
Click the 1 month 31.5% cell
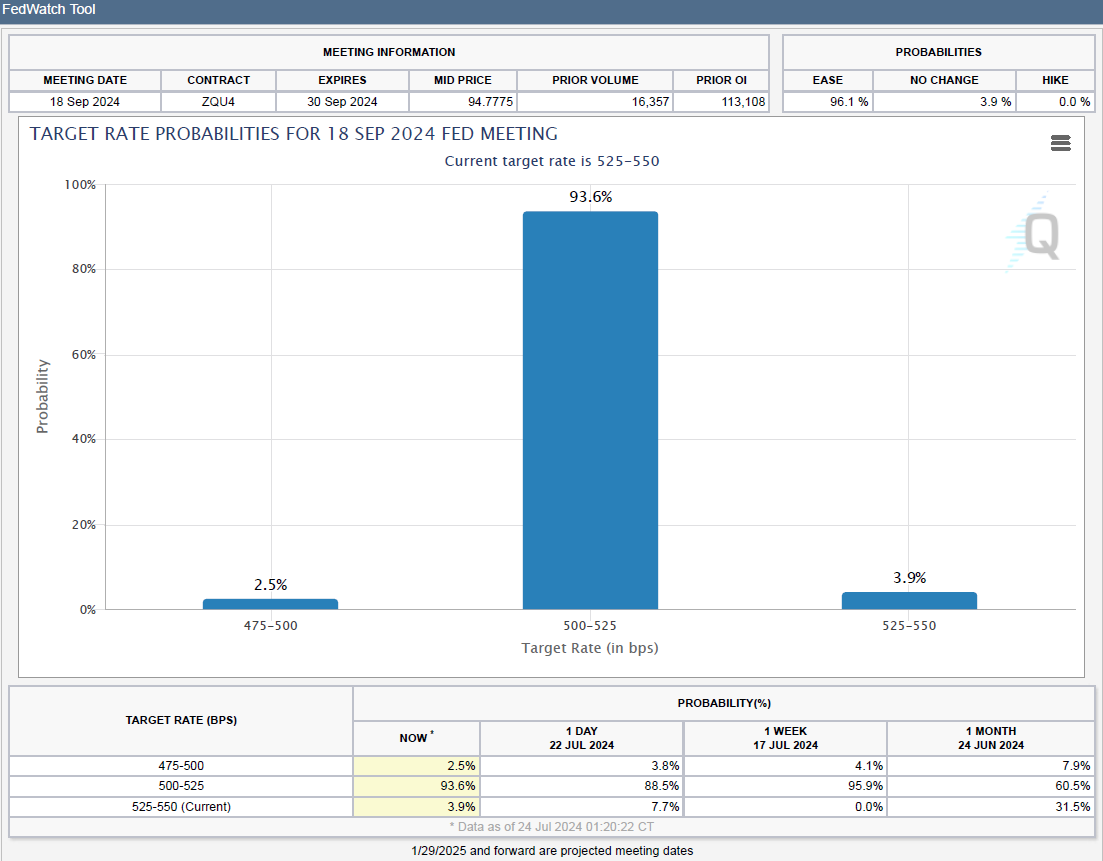pyautogui.click(x=990, y=806)
